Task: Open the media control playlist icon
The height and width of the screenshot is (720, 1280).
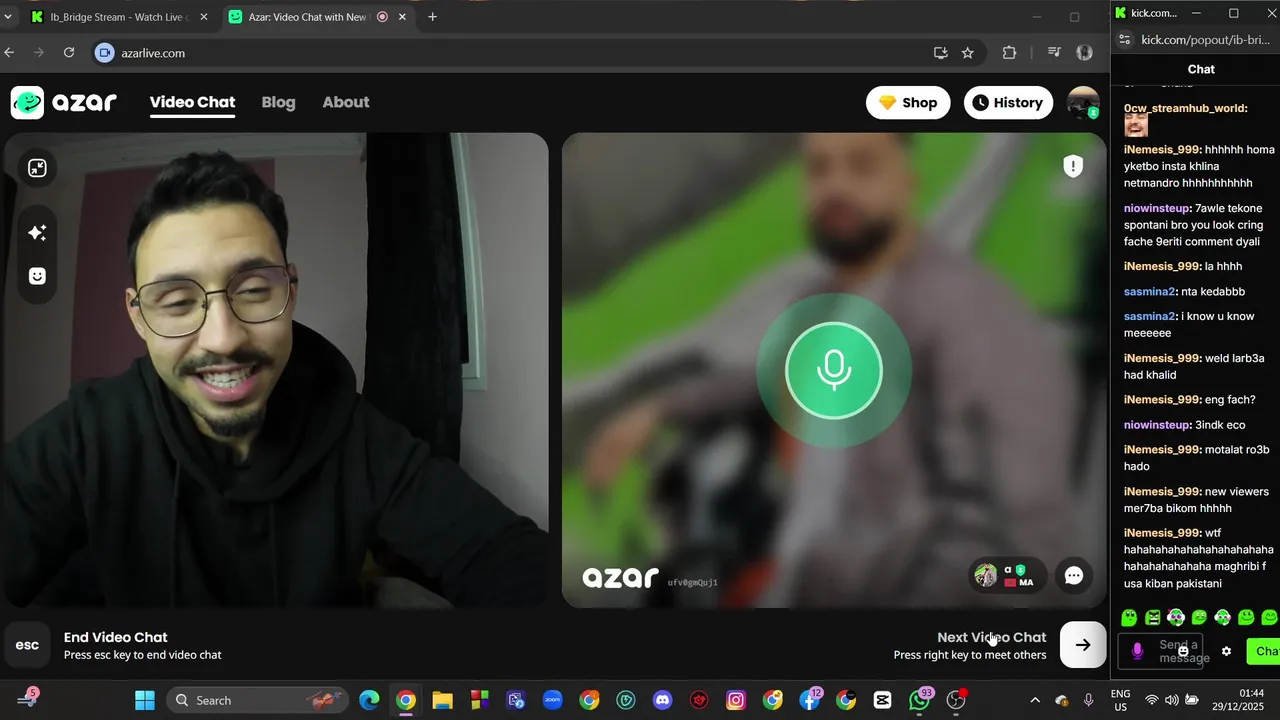Action: tap(1054, 53)
